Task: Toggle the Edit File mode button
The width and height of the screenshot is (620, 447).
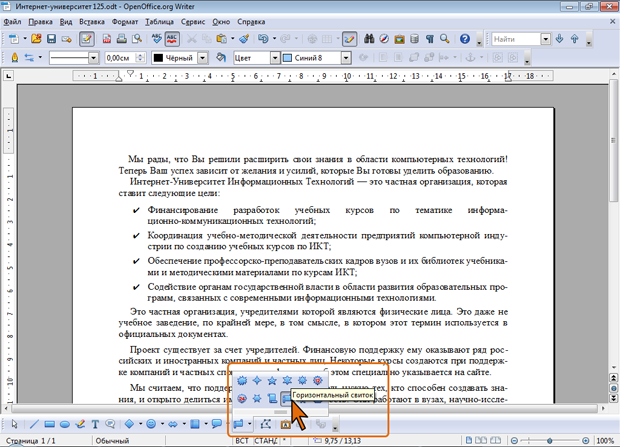Action: pyautogui.click(x=86, y=39)
